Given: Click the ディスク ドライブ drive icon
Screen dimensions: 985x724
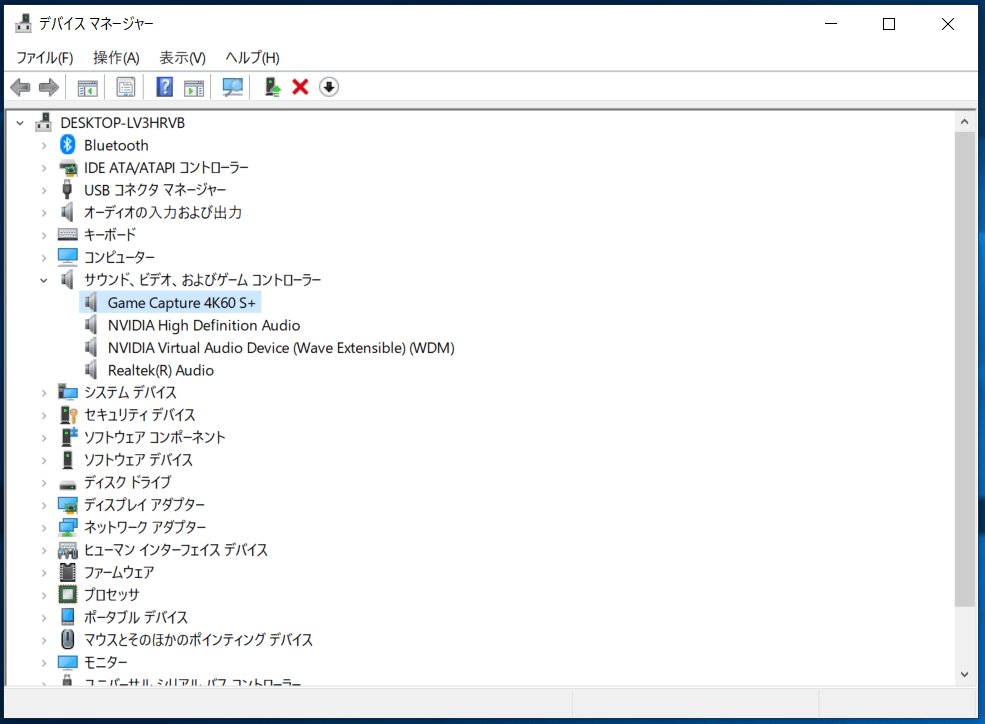Looking at the screenshot, I should (x=67, y=484).
